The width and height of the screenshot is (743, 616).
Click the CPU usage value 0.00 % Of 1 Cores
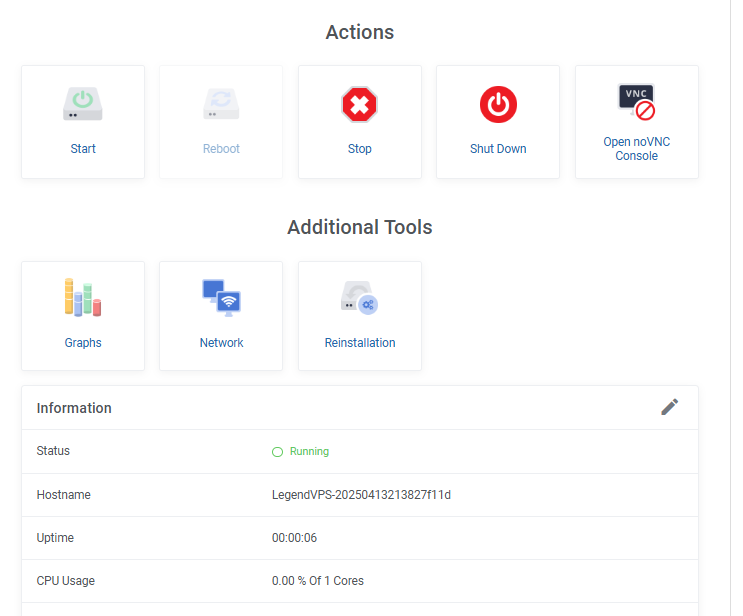317,581
